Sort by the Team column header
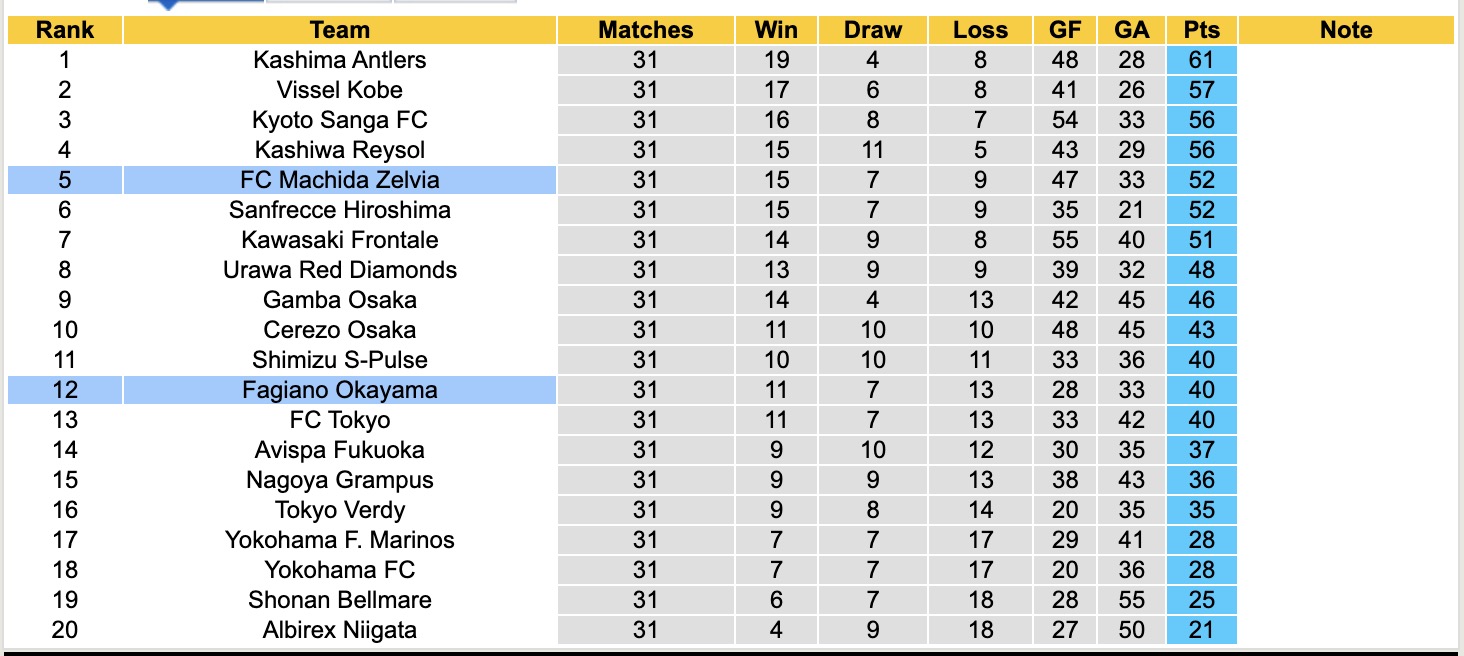1464x656 pixels. (340, 30)
